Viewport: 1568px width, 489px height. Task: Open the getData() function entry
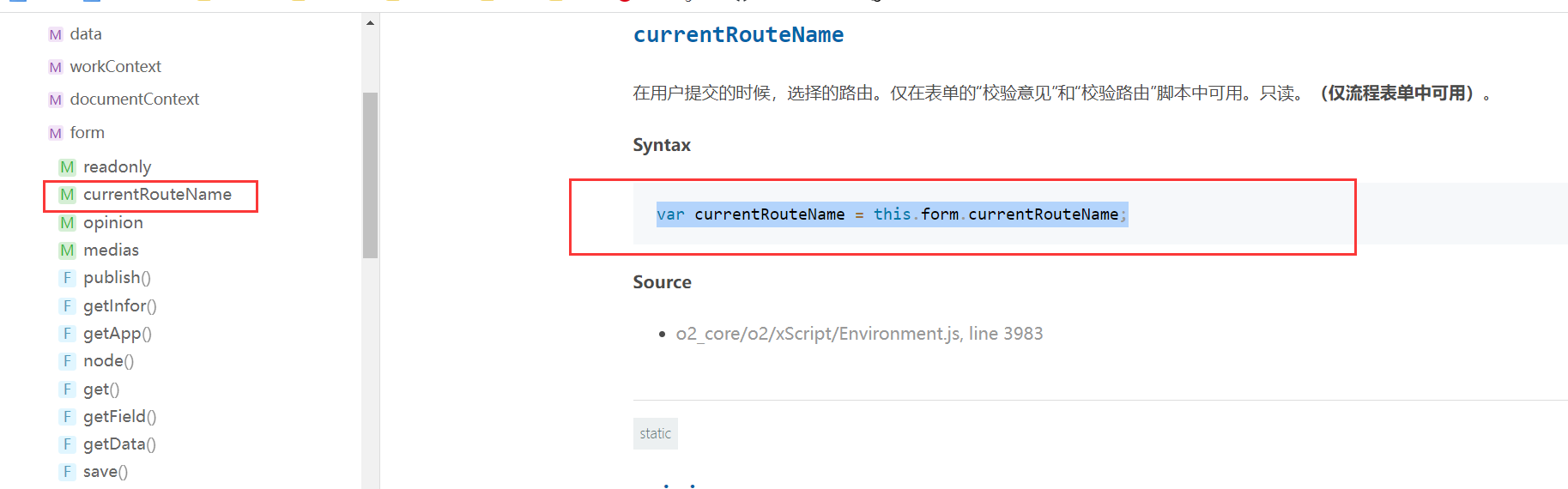tap(119, 444)
